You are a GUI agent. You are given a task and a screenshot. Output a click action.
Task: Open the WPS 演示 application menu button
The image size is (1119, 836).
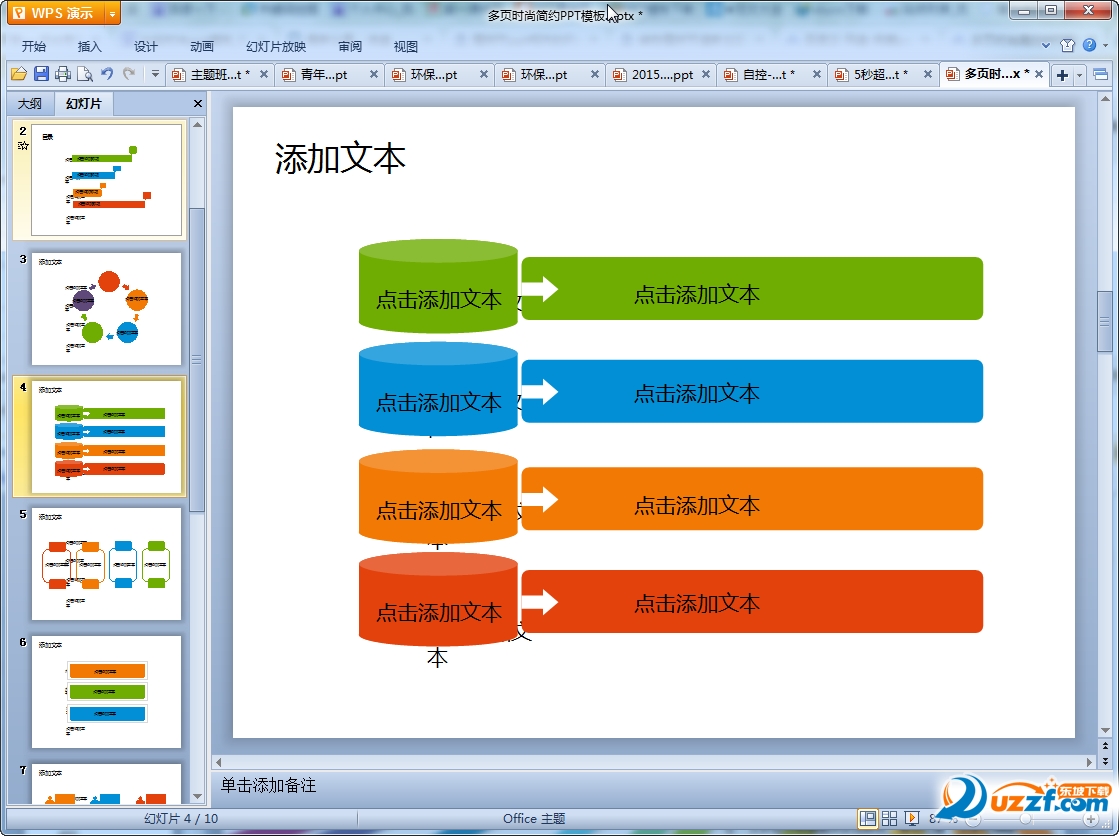[x=56, y=13]
